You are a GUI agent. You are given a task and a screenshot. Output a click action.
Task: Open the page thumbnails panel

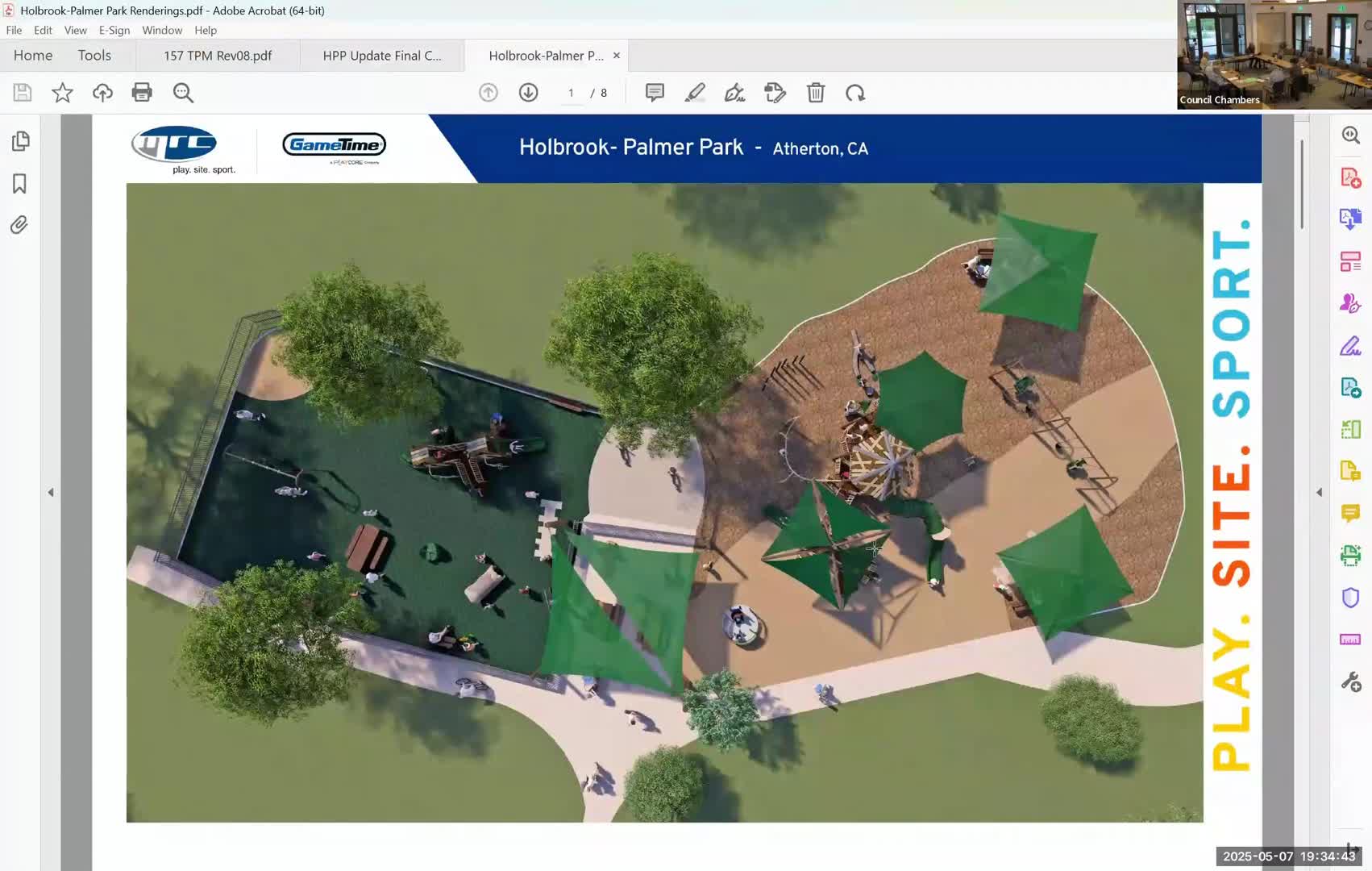point(20,141)
